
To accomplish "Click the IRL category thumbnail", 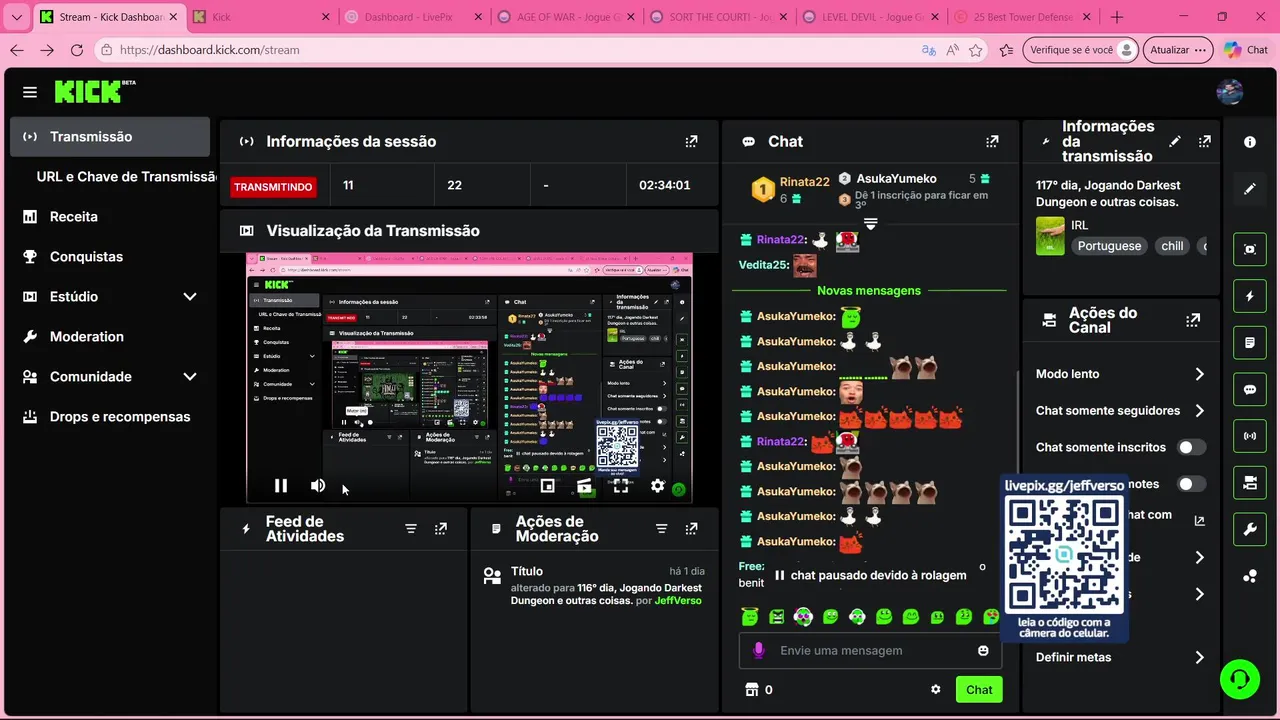I will coord(1050,236).
